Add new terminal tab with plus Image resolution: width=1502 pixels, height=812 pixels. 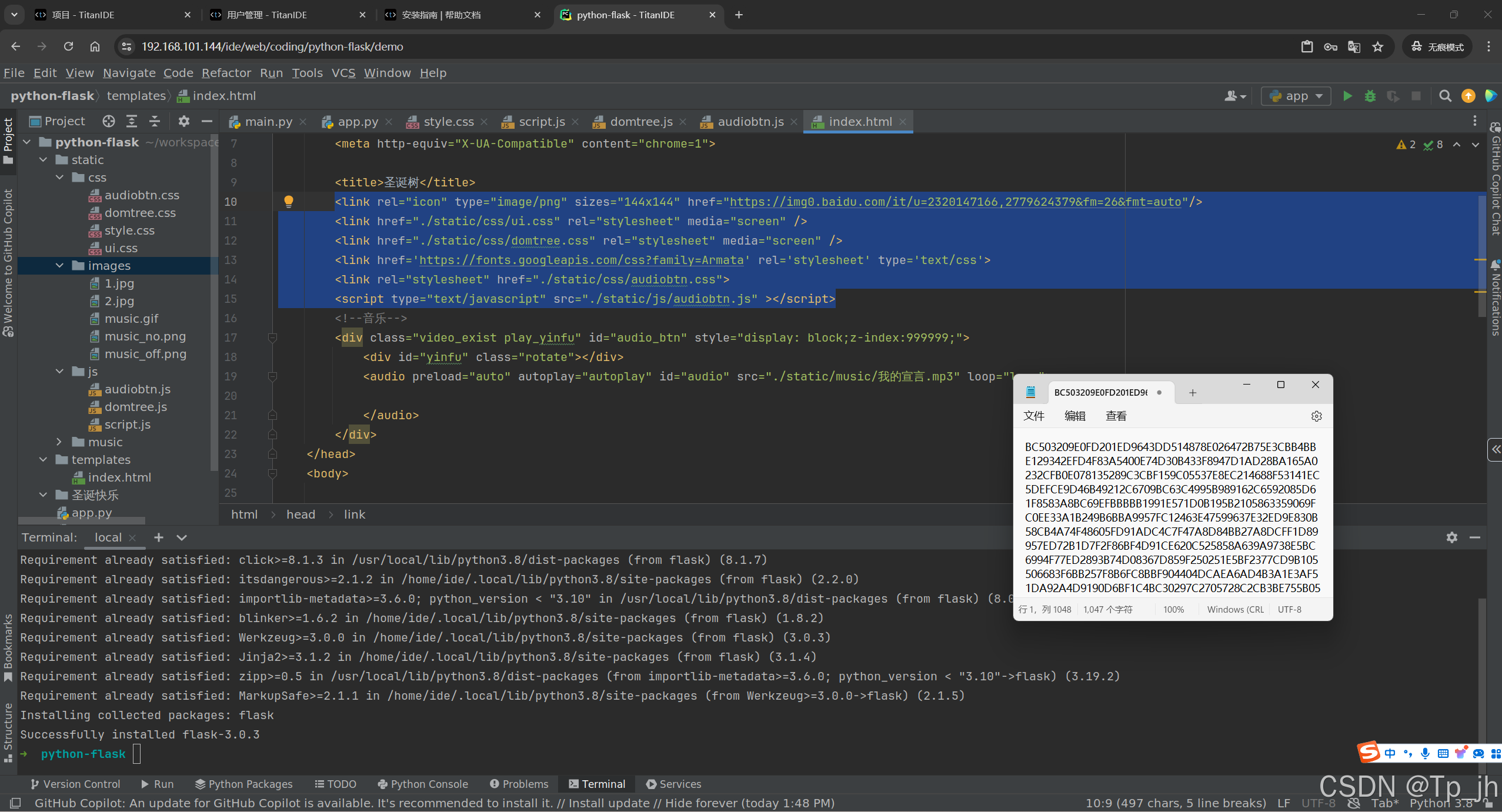click(158, 537)
